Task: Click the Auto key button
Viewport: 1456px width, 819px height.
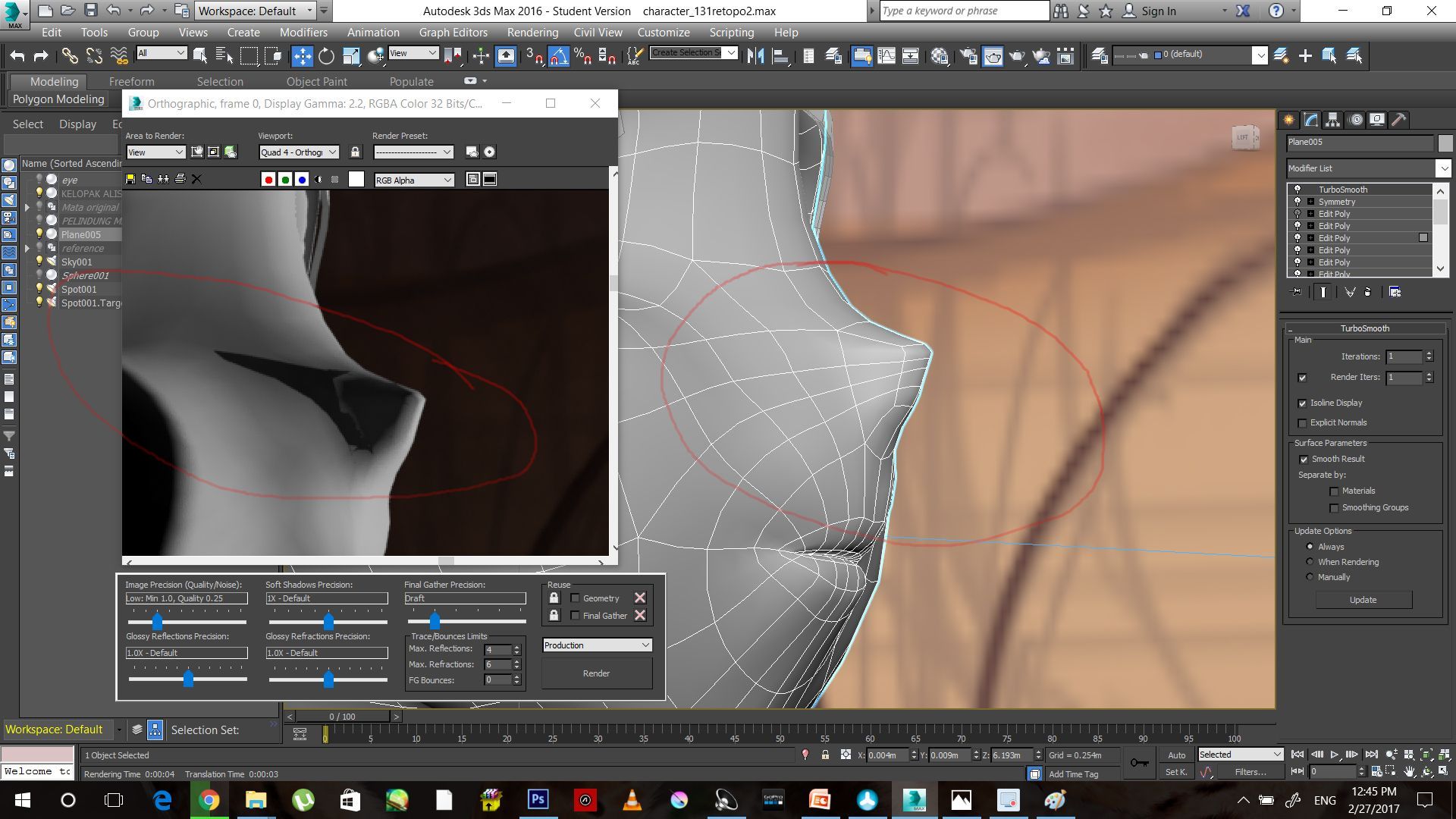Action: (x=1176, y=755)
